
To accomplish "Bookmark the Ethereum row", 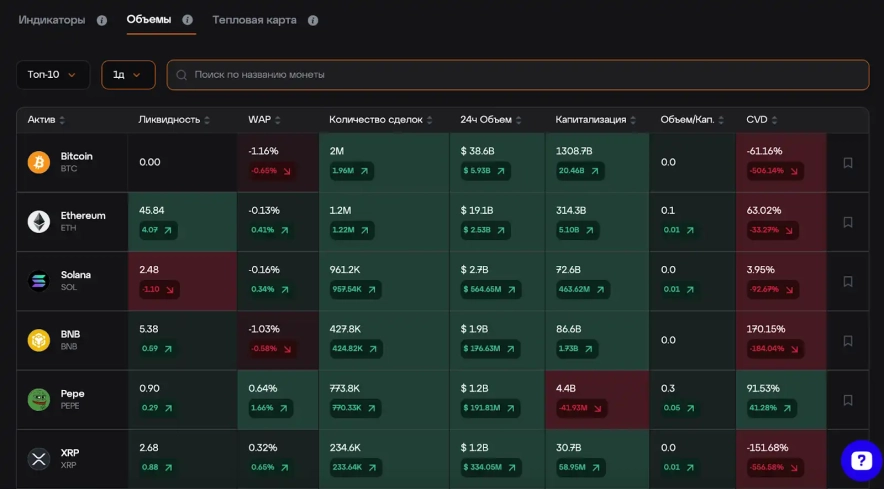I will click(848, 222).
